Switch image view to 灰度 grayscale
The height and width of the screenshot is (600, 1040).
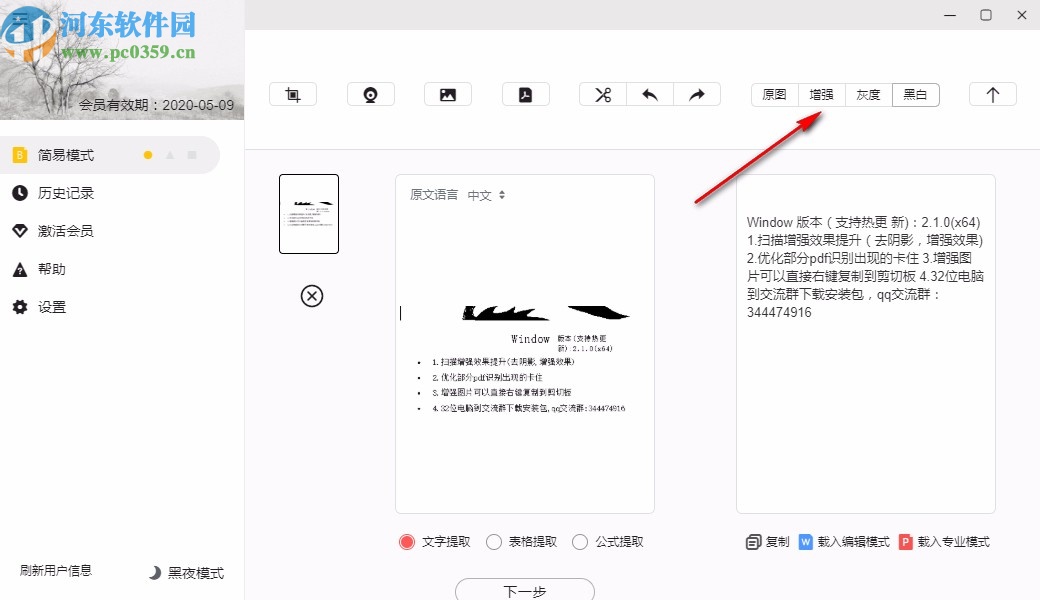tap(867, 94)
